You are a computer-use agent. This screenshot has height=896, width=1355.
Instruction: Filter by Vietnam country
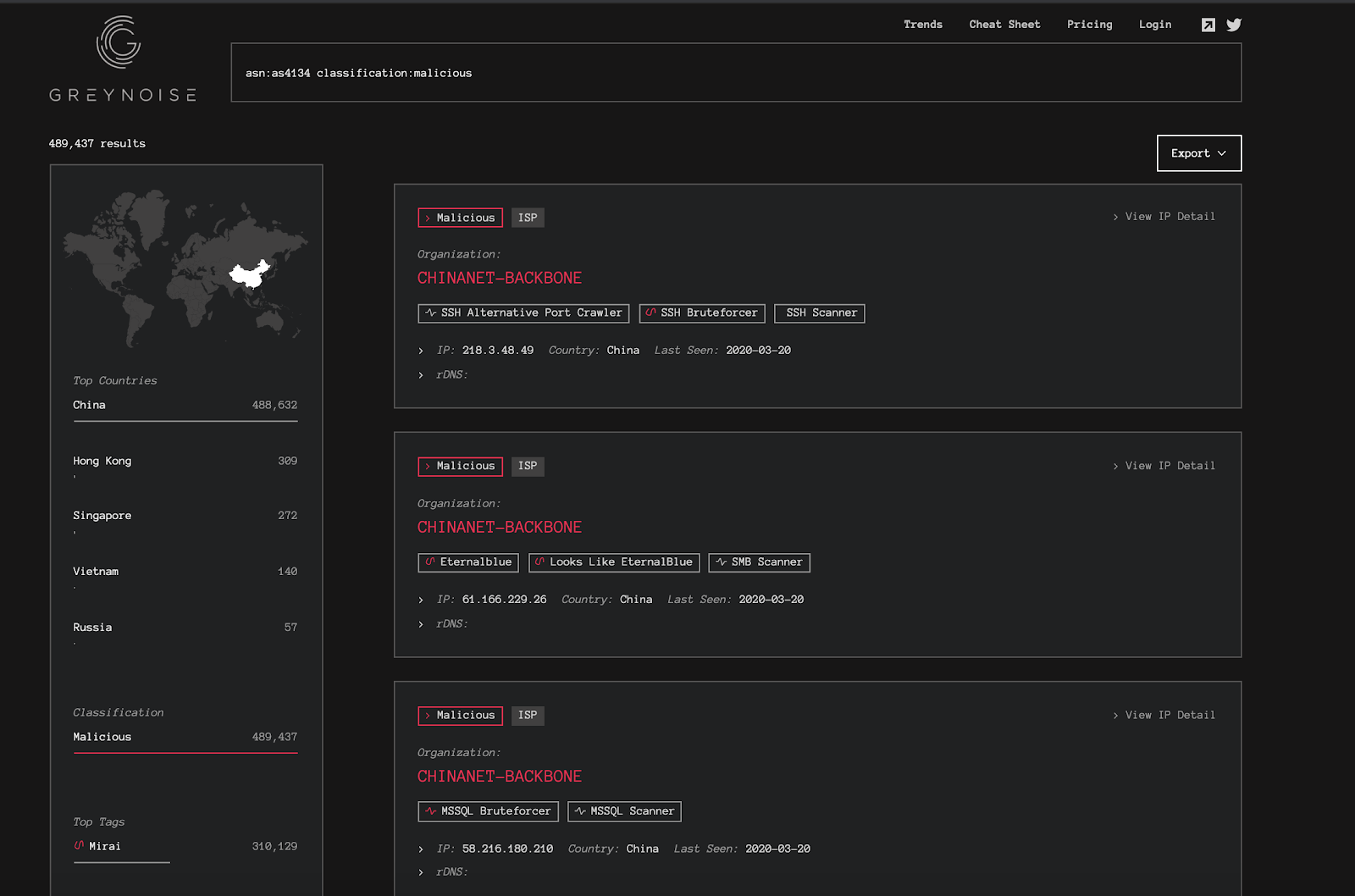click(x=185, y=572)
